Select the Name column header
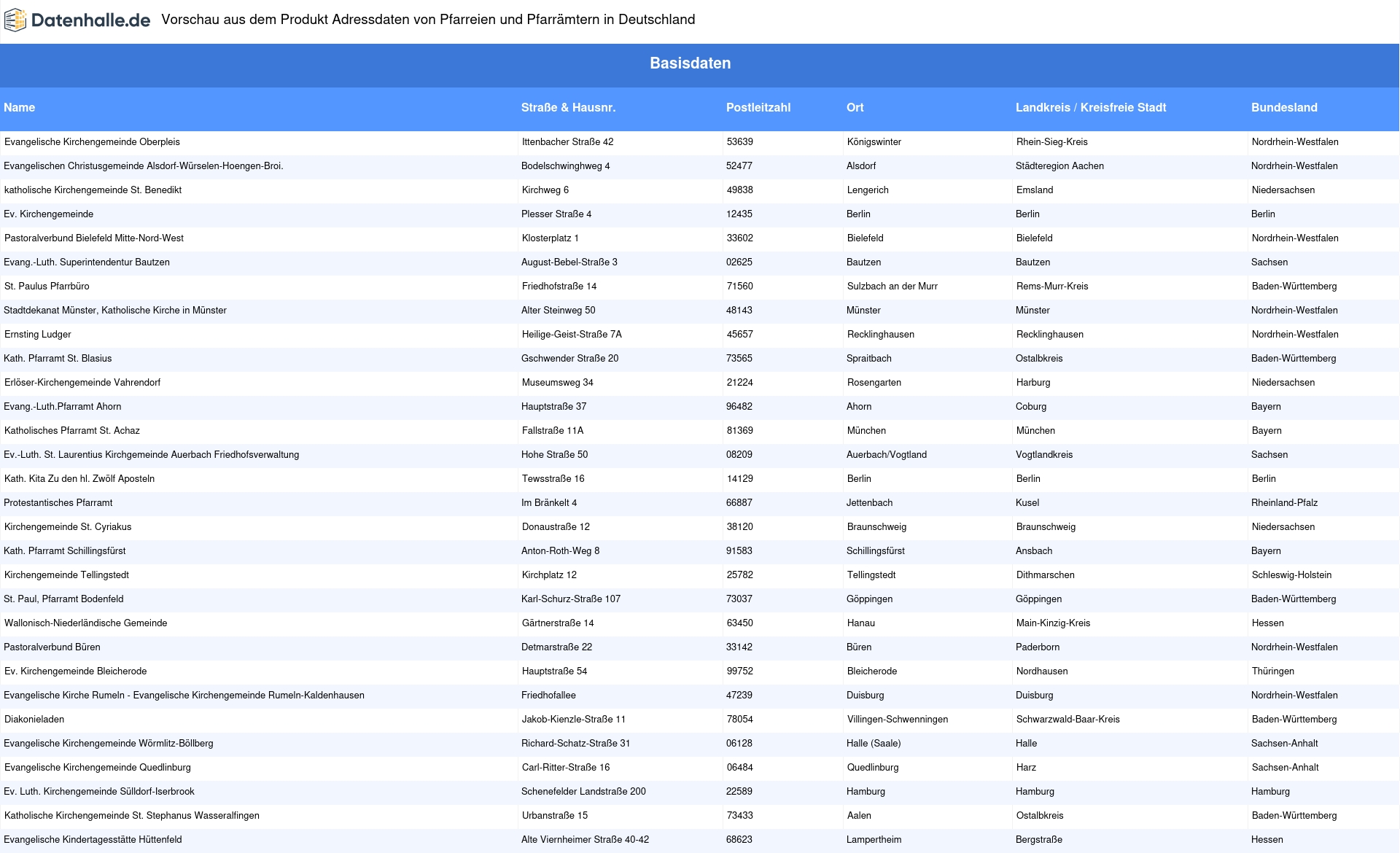Image resolution: width=1400 pixels, height=853 pixels. click(x=20, y=108)
